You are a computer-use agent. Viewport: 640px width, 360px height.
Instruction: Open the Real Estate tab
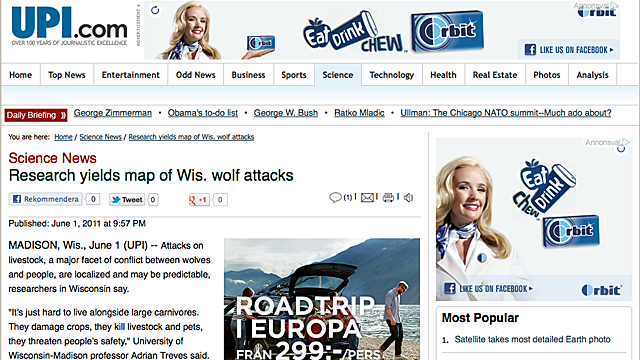pyautogui.click(x=495, y=75)
